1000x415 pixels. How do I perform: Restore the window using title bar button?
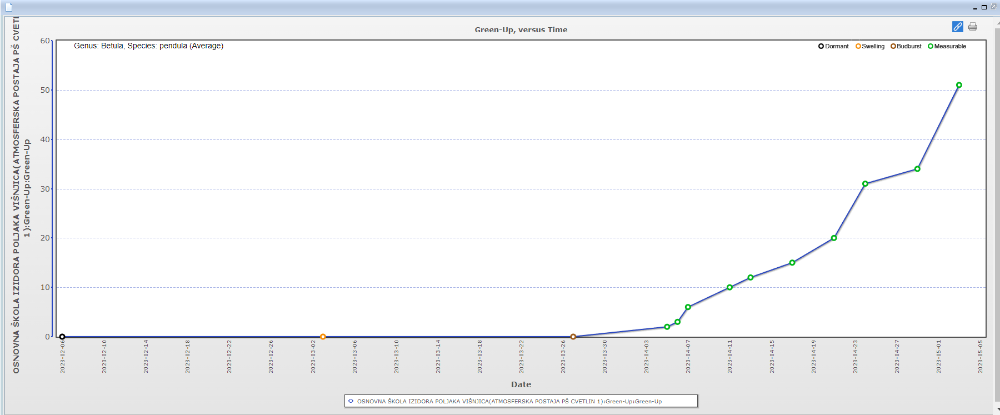(x=983, y=6)
